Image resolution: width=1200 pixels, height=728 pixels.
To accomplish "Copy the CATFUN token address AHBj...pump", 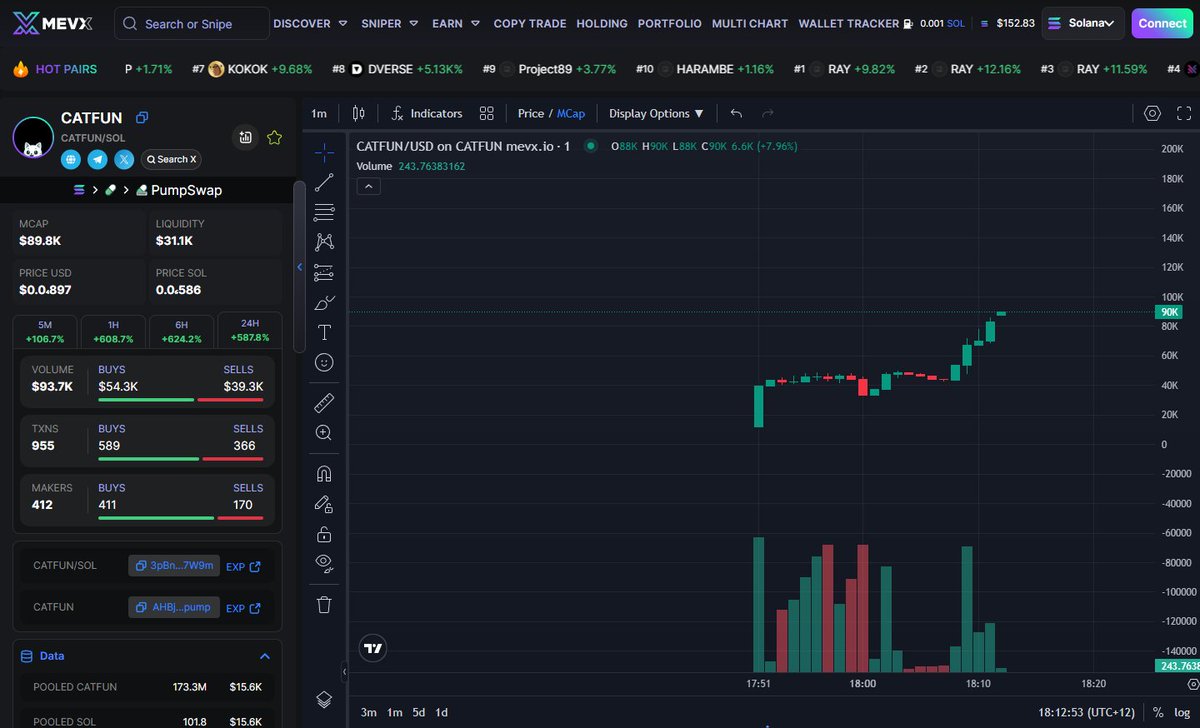I will 174,607.
